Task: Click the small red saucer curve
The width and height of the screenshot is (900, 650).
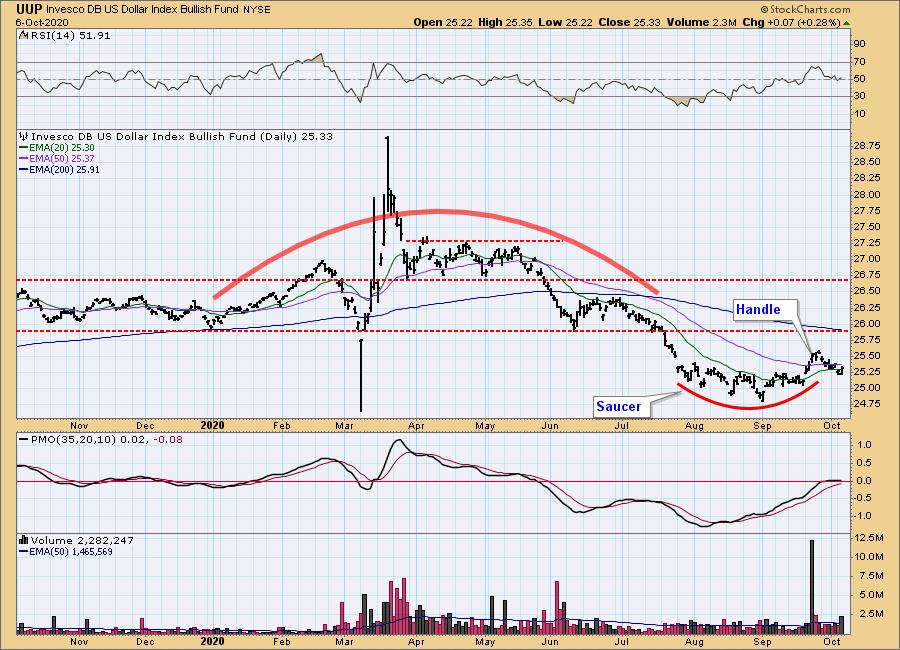Action: click(750, 404)
